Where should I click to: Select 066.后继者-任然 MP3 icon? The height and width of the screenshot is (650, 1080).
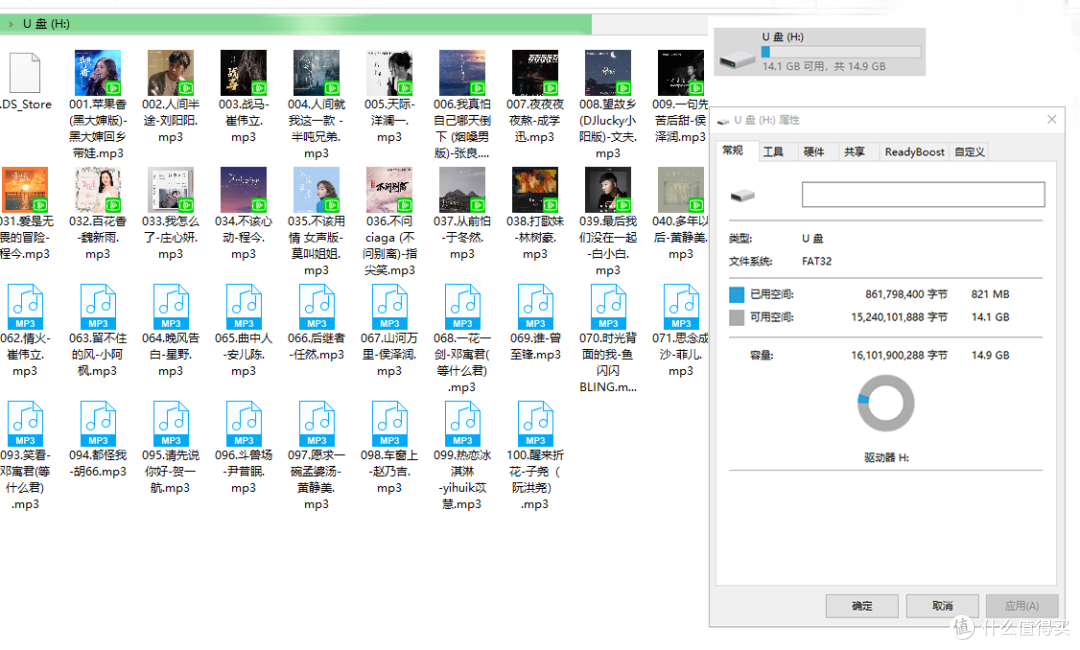[317, 306]
